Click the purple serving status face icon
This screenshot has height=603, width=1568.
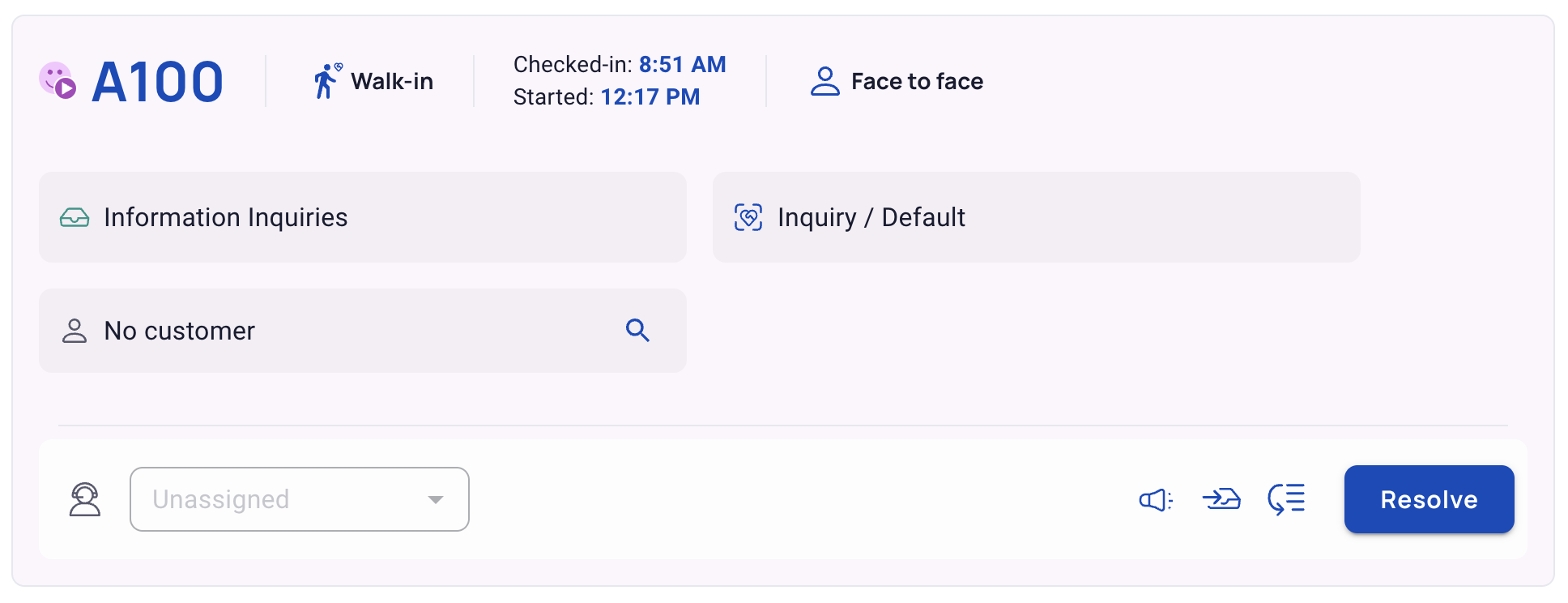[58, 80]
